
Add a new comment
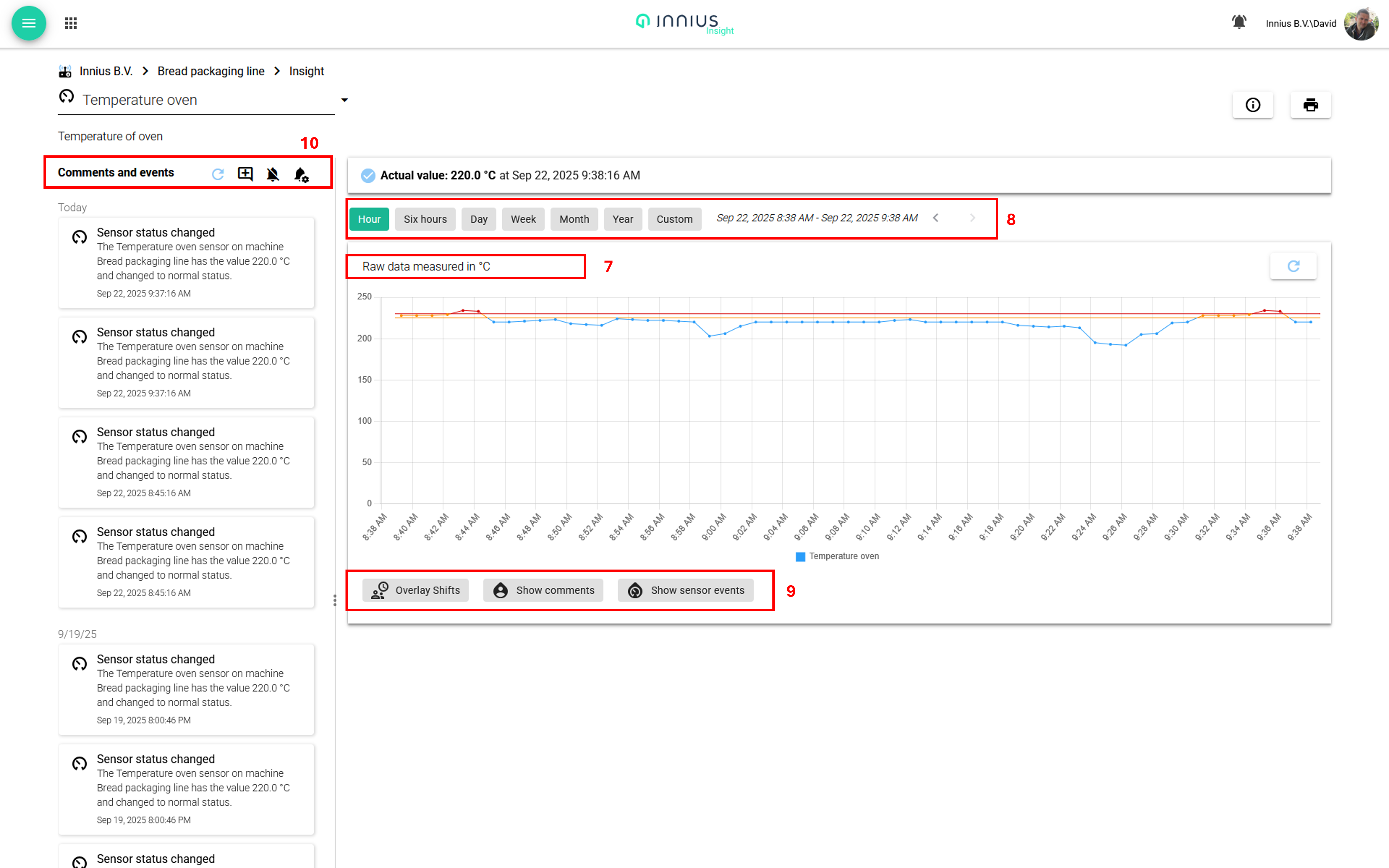coord(245,174)
